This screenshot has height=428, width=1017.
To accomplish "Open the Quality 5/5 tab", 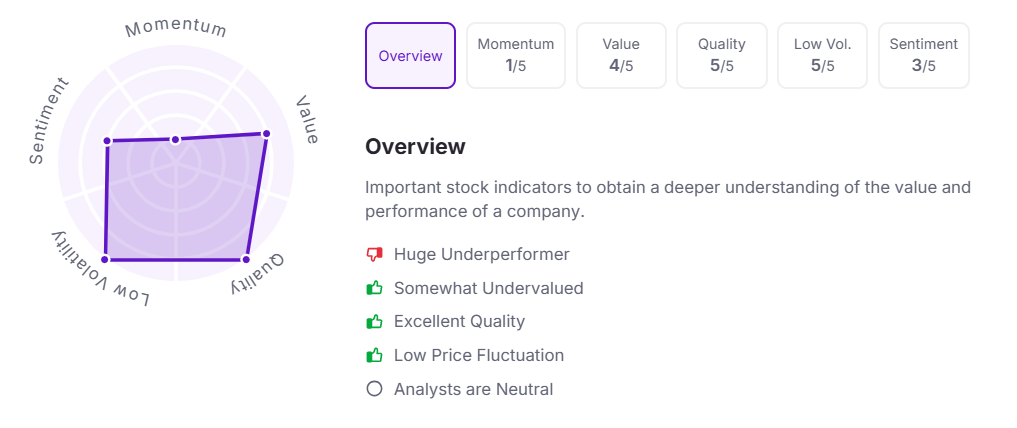I will pyautogui.click(x=722, y=56).
